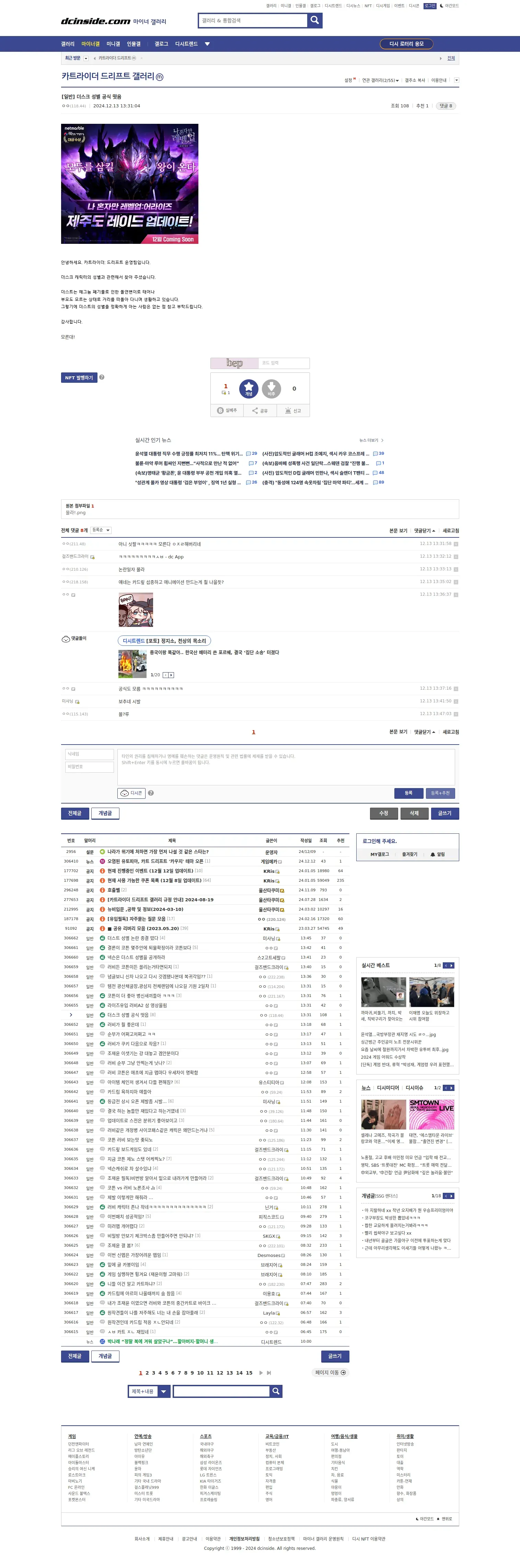Click the 실베추 icon button
This screenshot has width=520, height=1568.
tap(227, 410)
